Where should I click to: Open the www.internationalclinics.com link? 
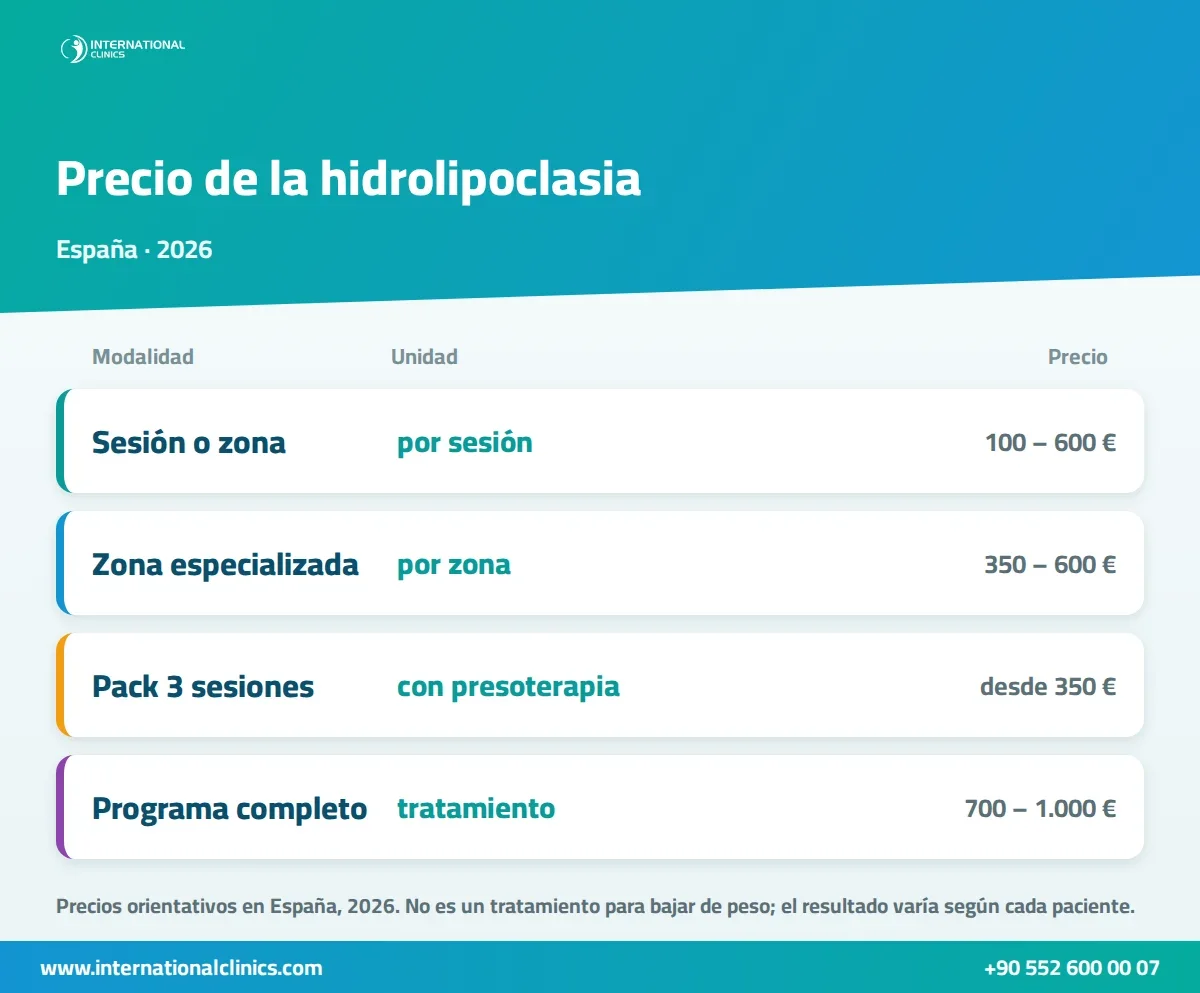click(181, 968)
